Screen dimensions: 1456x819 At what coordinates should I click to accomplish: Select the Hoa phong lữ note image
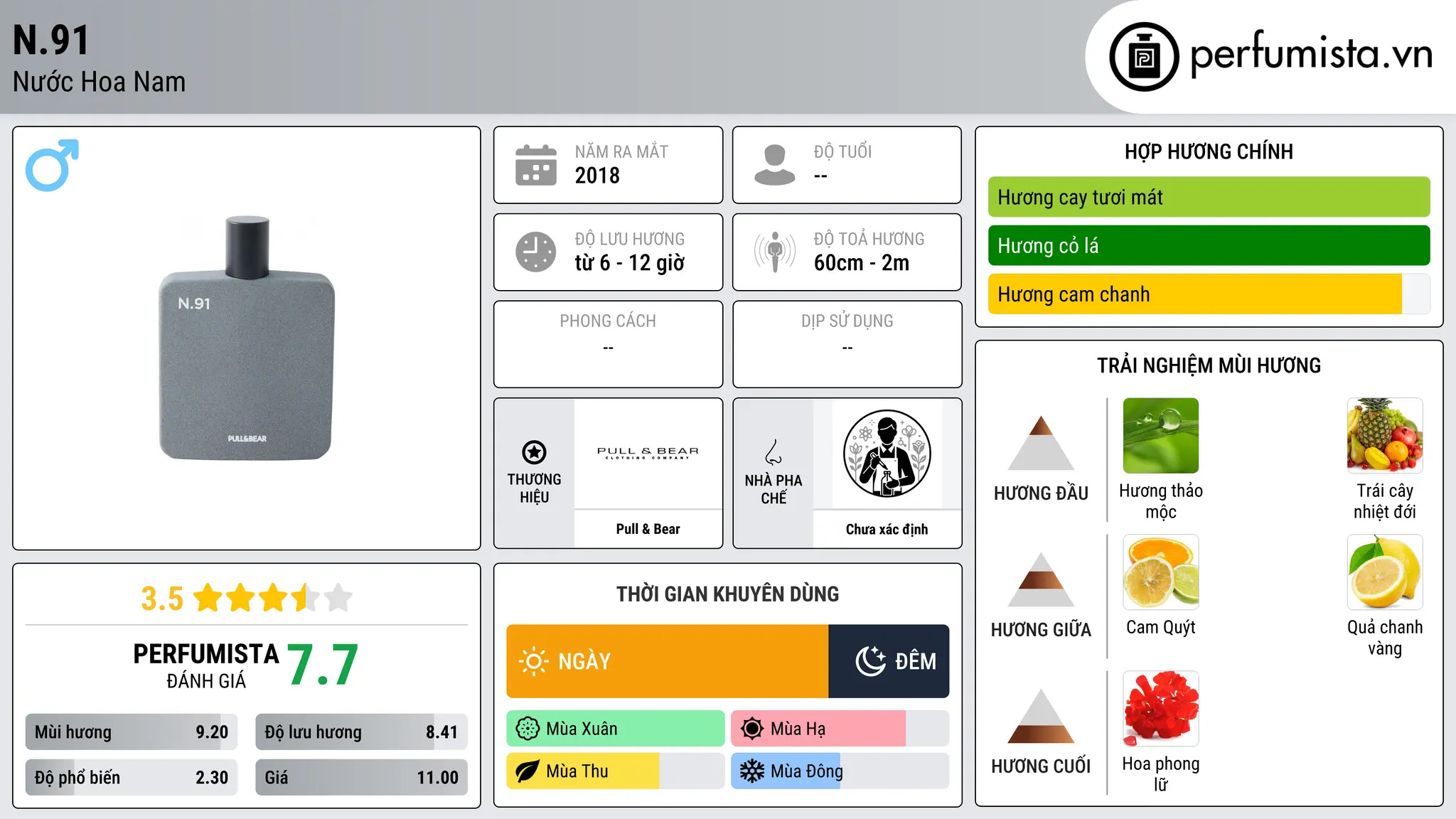(1161, 709)
